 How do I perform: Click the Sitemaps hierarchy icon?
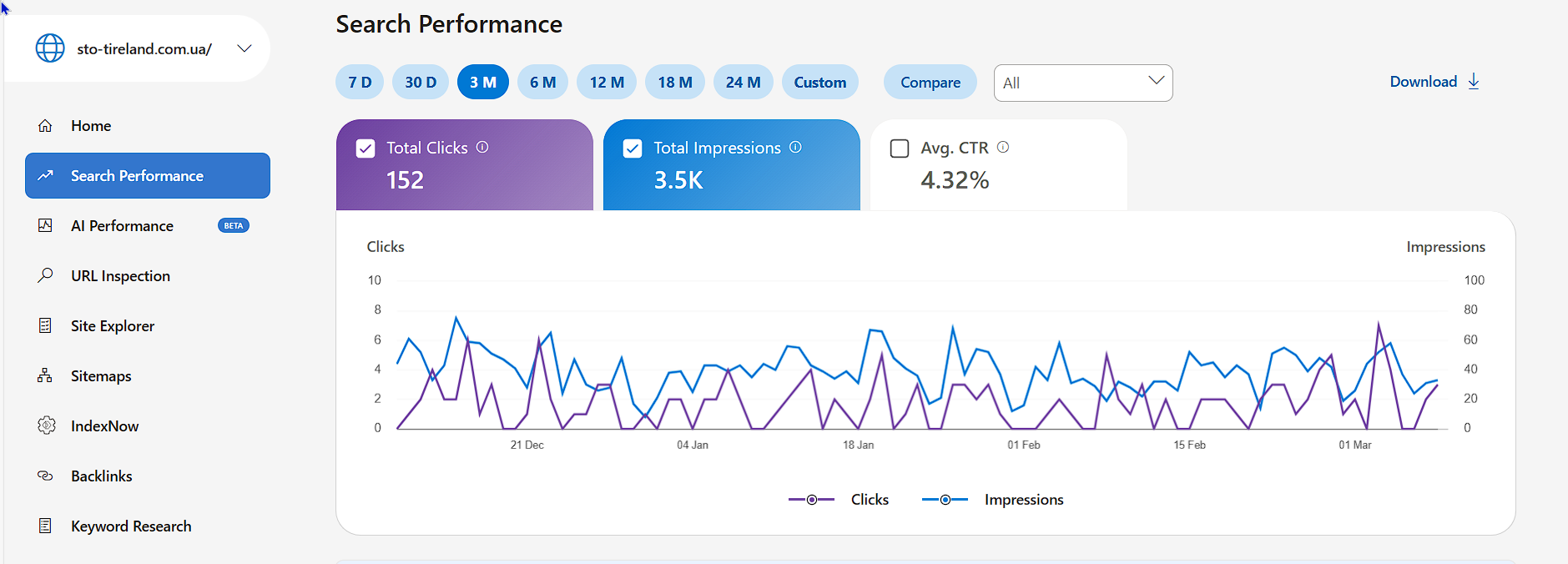point(45,375)
